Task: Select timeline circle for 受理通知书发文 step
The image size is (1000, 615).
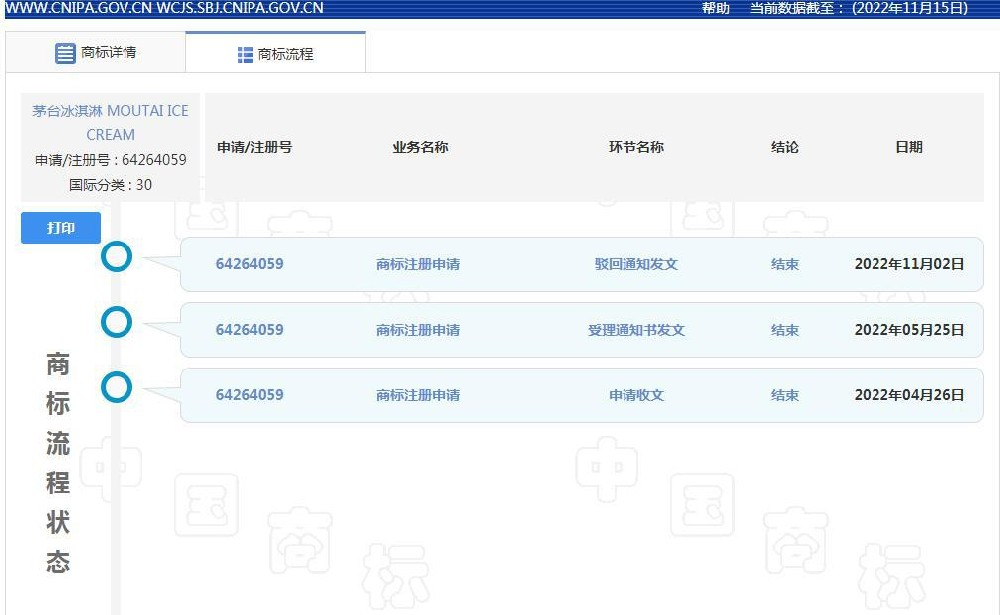Action: click(x=117, y=322)
